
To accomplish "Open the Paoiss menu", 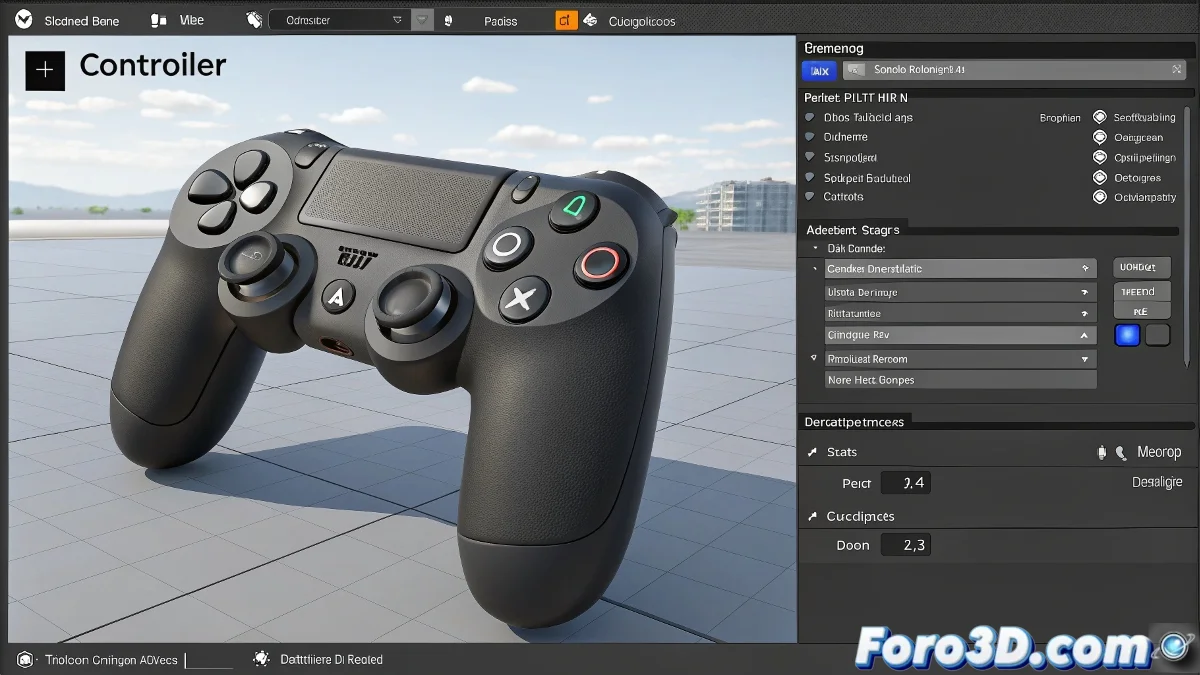I will point(501,21).
